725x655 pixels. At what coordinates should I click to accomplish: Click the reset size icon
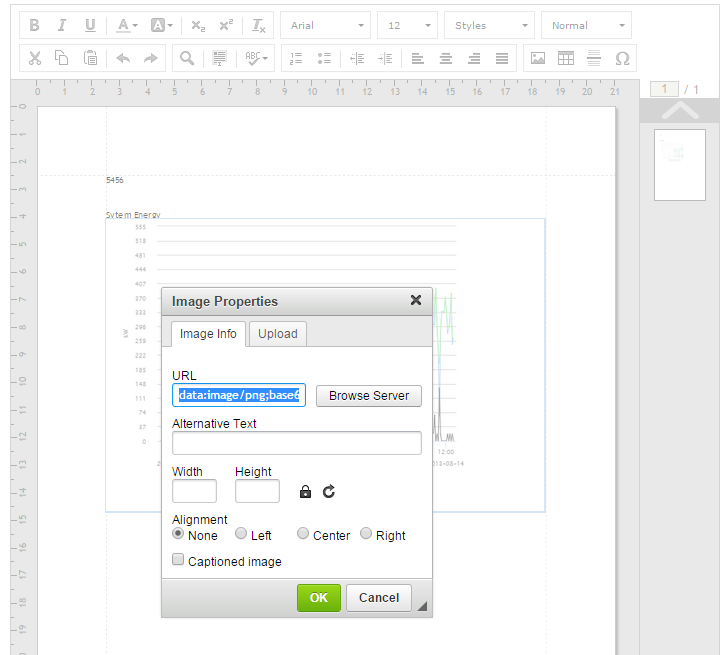[328, 492]
